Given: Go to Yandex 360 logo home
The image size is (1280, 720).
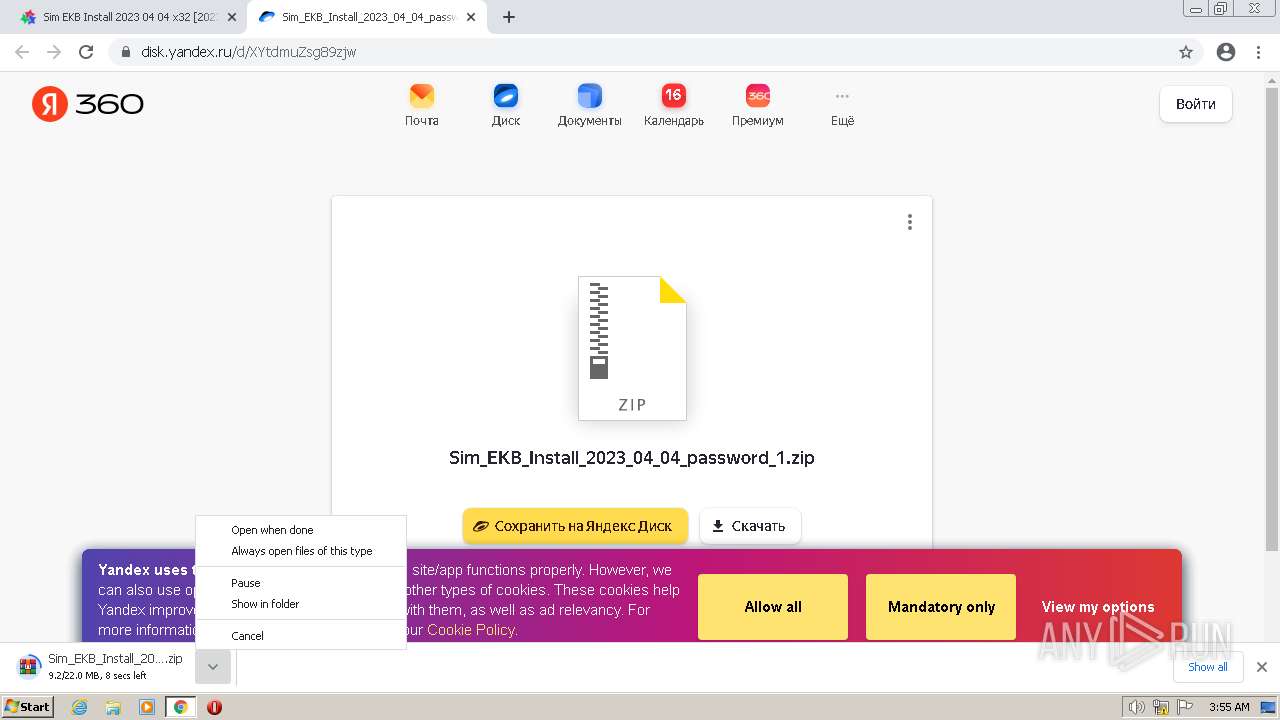Looking at the screenshot, I should pyautogui.click(x=88, y=104).
